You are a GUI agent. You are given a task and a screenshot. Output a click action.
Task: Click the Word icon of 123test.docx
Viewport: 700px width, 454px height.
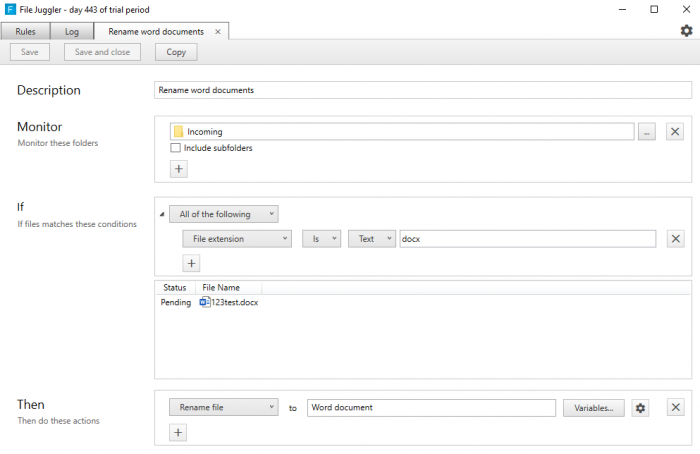(204, 302)
